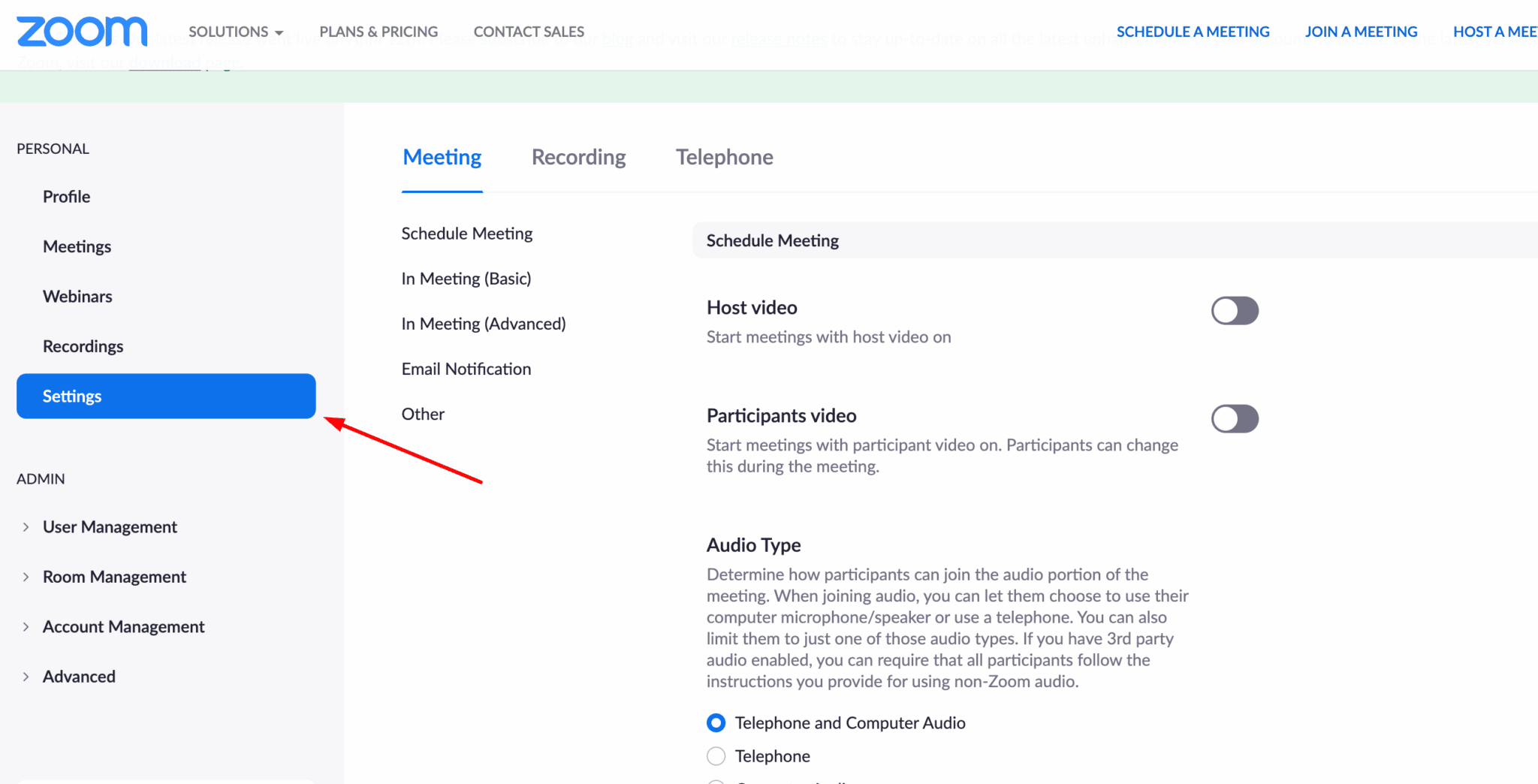This screenshot has height=784, width=1538.
Task: Switch to the Telephone tab
Action: pyautogui.click(x=724, y=157)
